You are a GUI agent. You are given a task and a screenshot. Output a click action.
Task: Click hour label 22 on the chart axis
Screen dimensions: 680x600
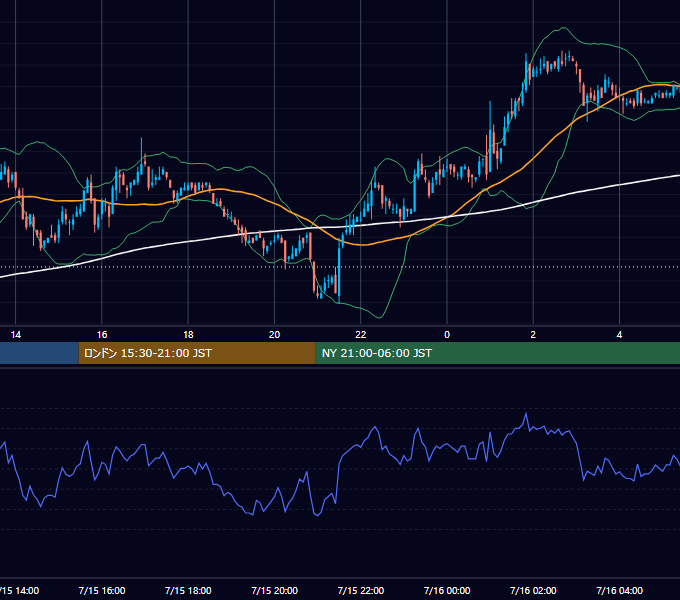pyautogui.click(x=361, y=335)
